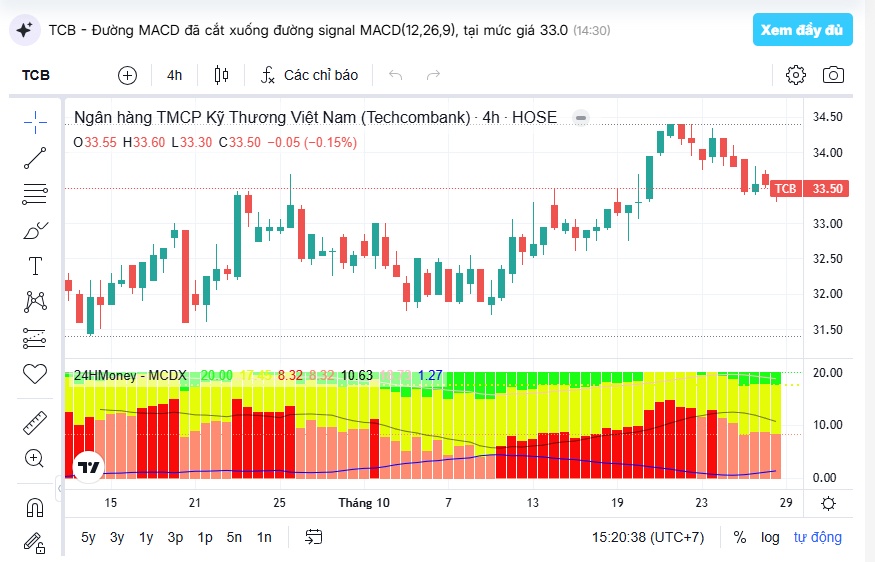
Task: Select the 3y date range
Action: point(117,537)
